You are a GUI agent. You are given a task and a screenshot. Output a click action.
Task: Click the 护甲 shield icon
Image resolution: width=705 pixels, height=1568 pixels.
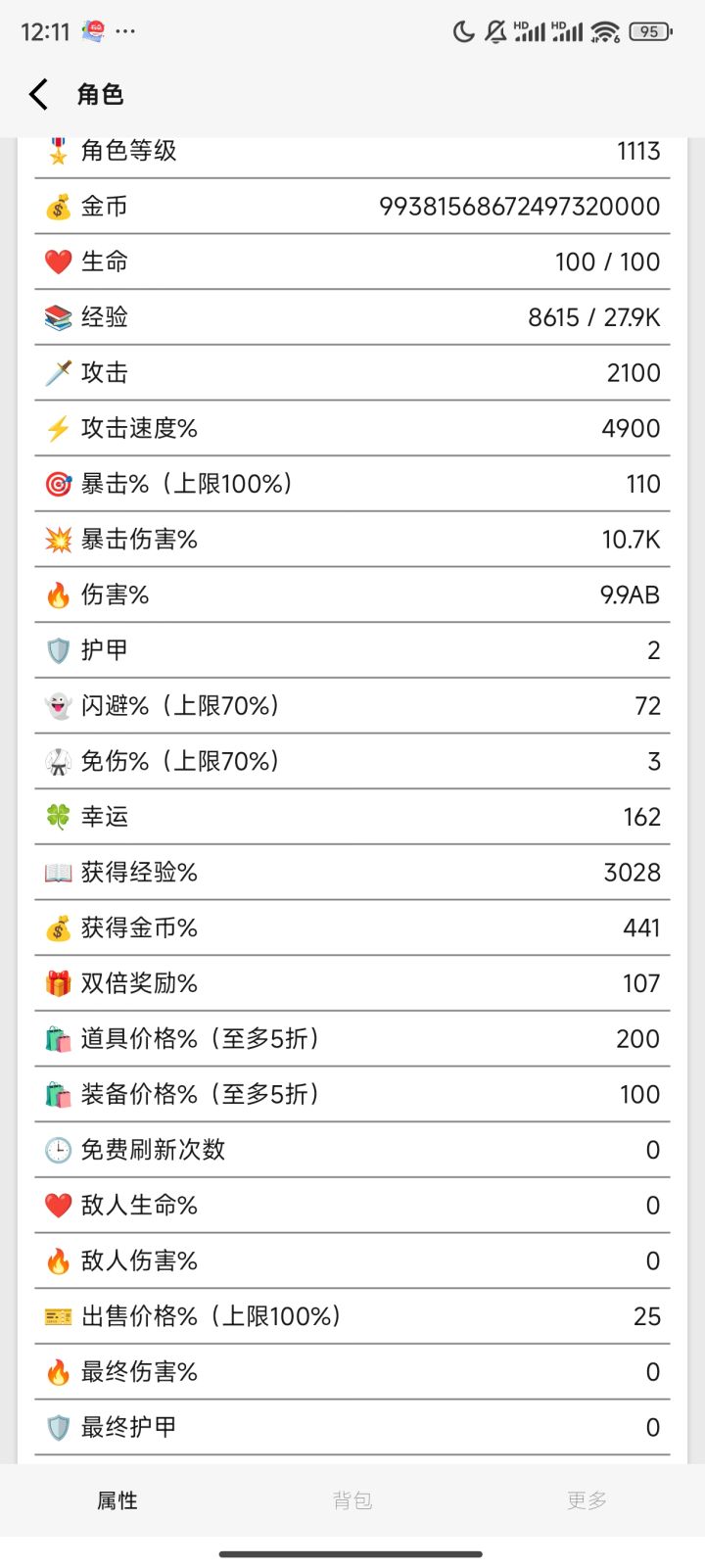coord(58,650)
